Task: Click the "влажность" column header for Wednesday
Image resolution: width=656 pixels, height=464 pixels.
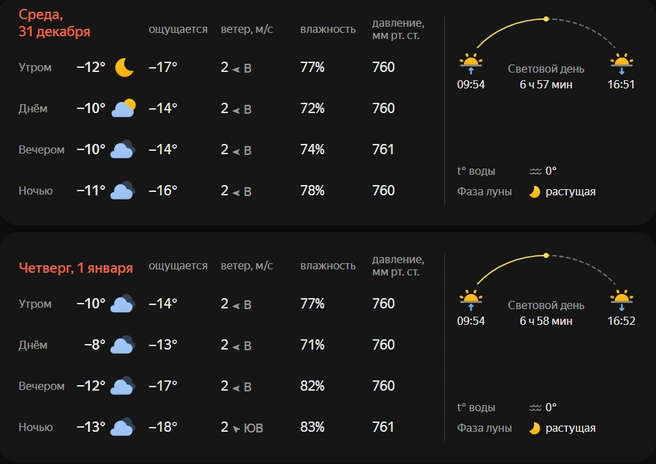Action: tap(328, 29)
